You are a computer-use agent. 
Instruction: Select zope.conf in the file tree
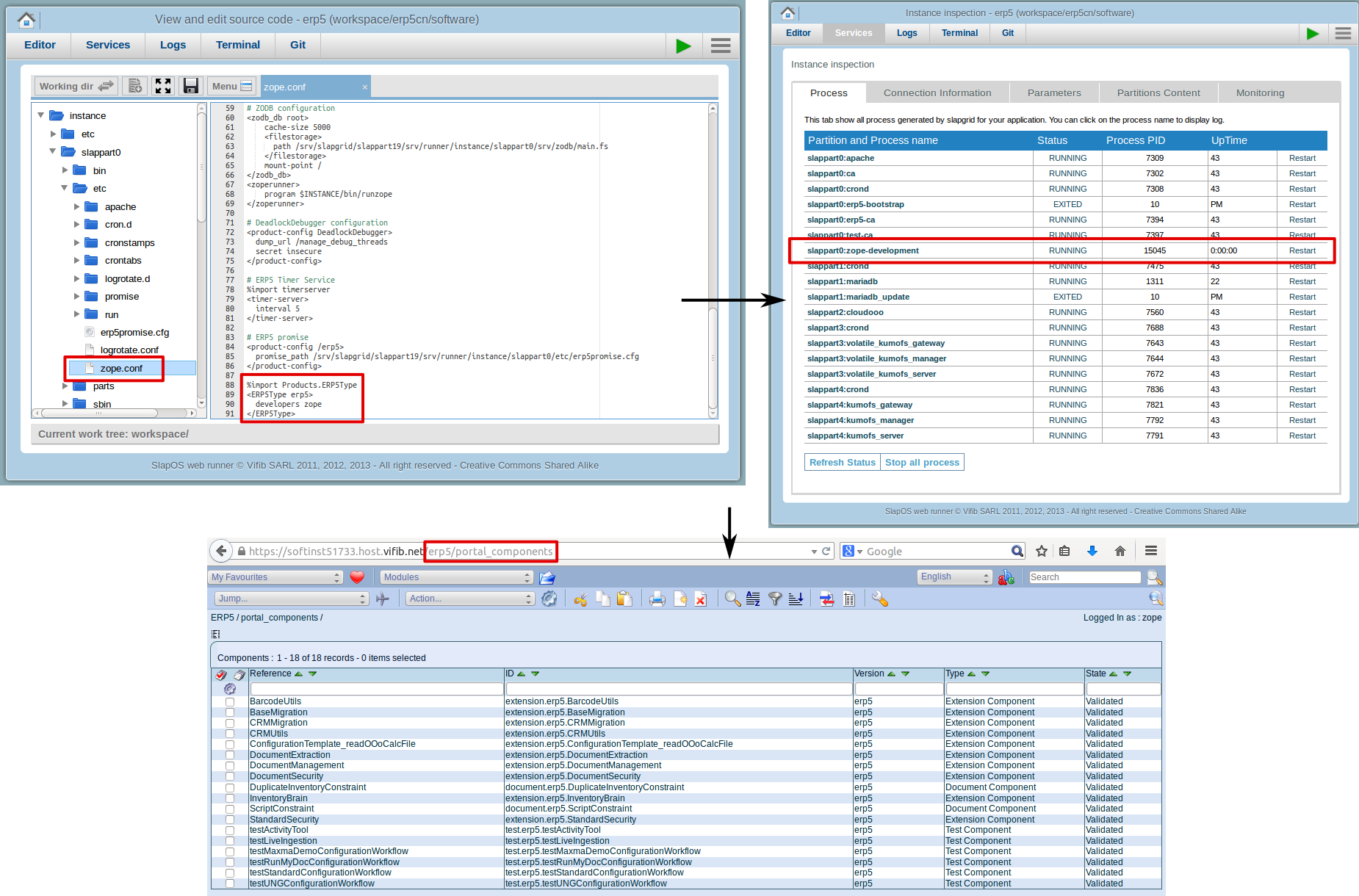tap(121, 368)
